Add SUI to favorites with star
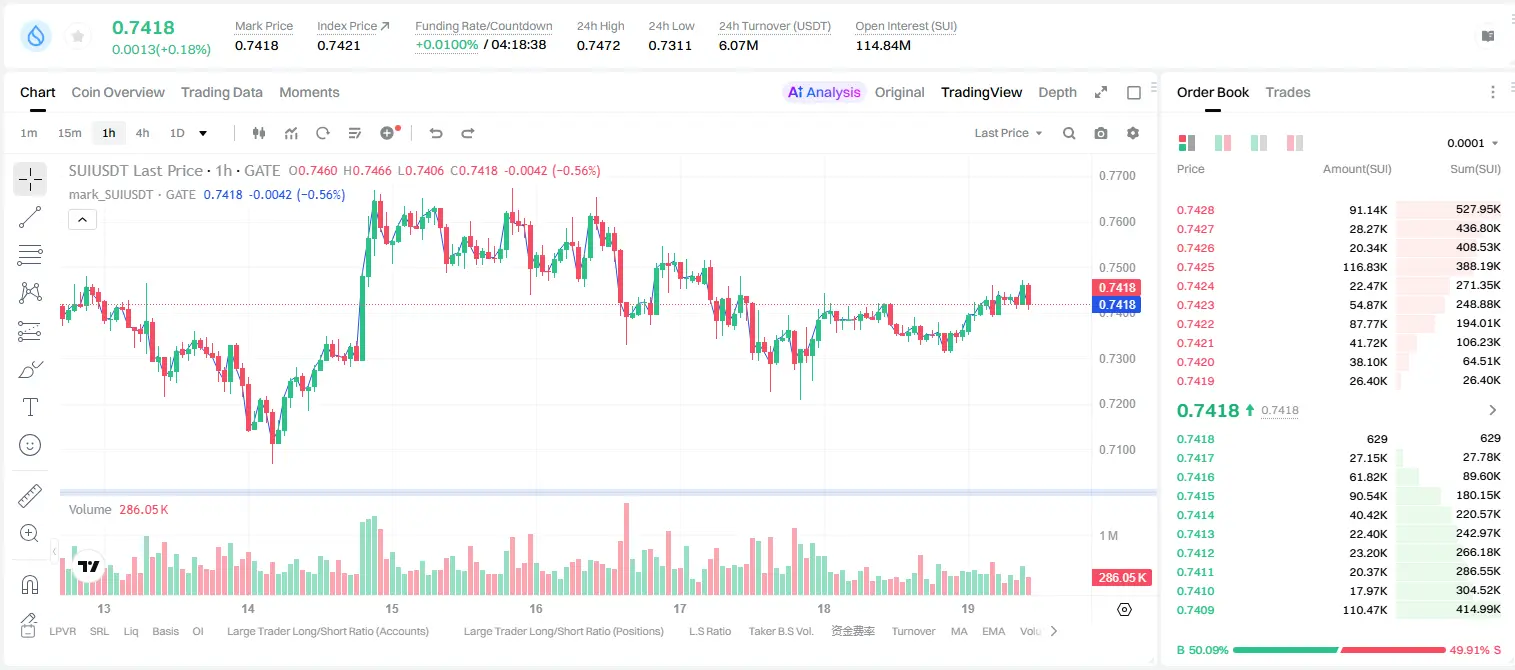The height and width of the screenshot is (670, 1515). [x=77, y=37]
